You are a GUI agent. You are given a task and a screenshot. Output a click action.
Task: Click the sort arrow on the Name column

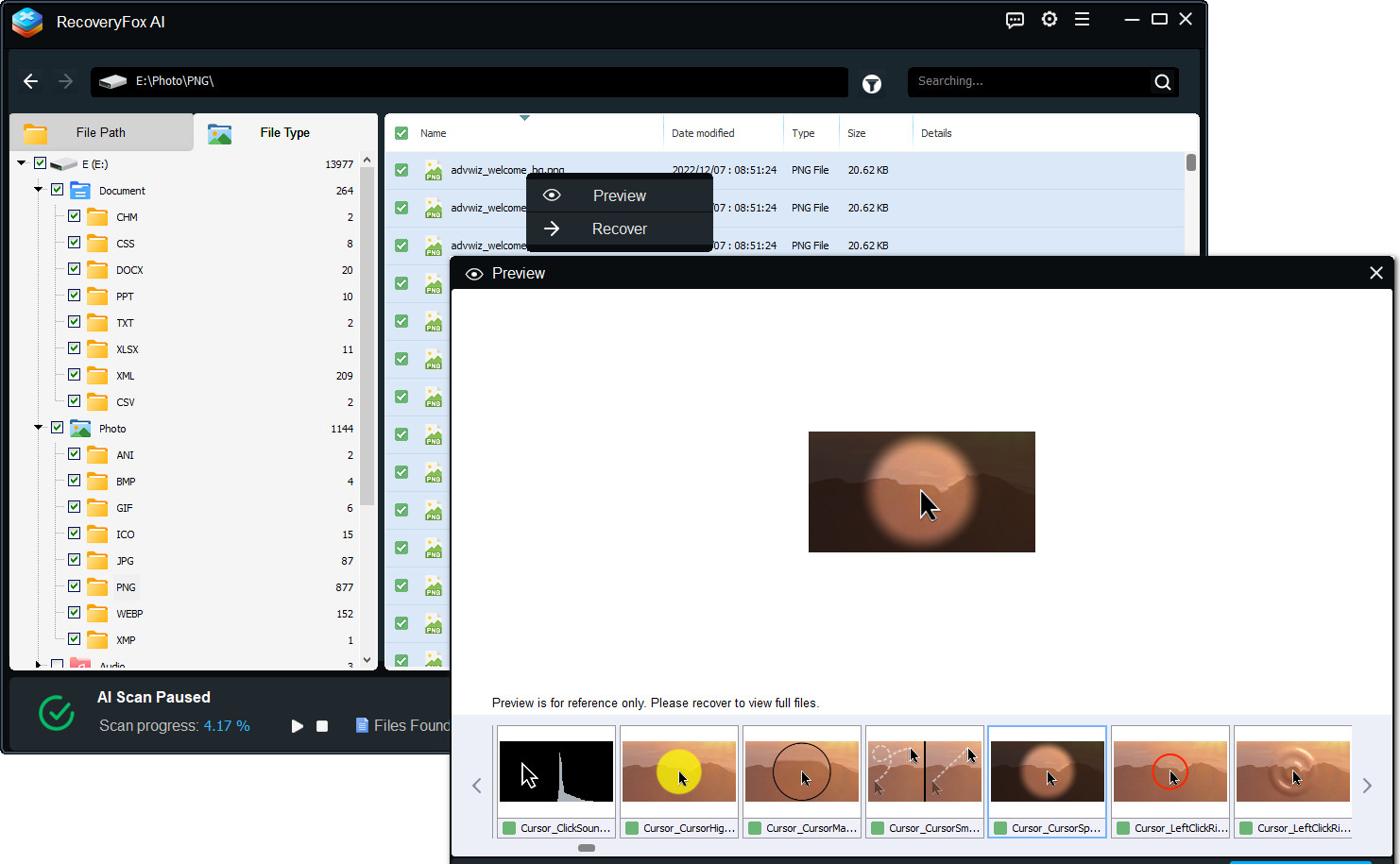(x=525, y=119)
